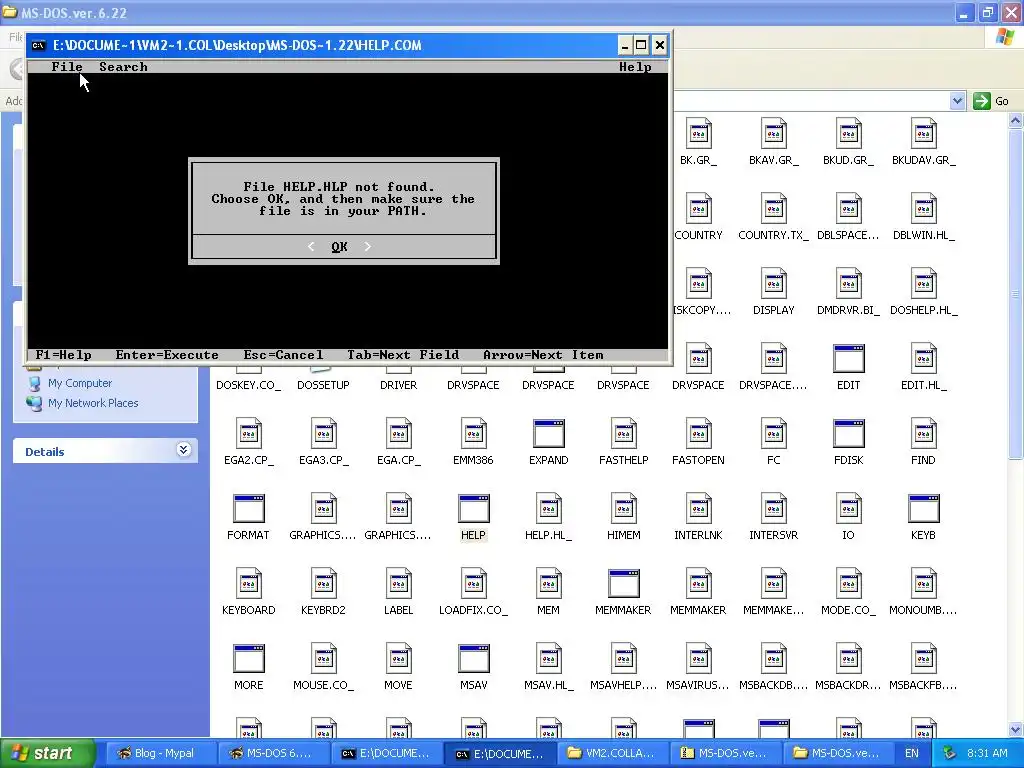Click the Esc=Cancel status bar item

pyautogui.click(x=283, y=355)
